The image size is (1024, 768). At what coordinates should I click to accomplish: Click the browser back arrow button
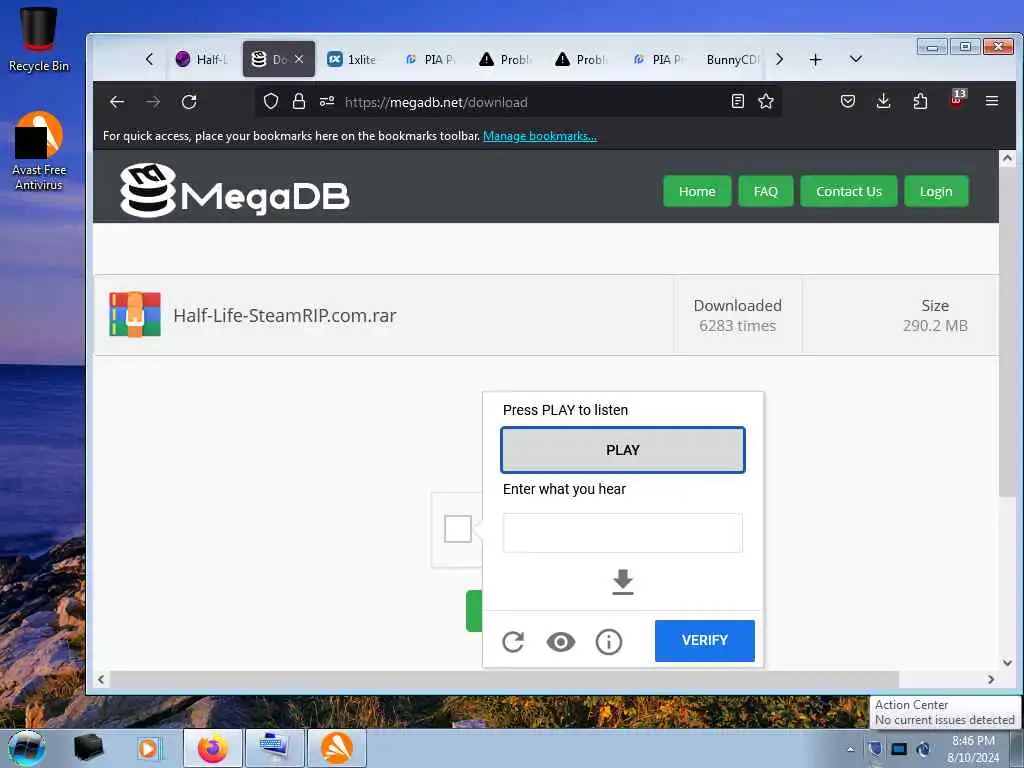click(x=117, y=102)
